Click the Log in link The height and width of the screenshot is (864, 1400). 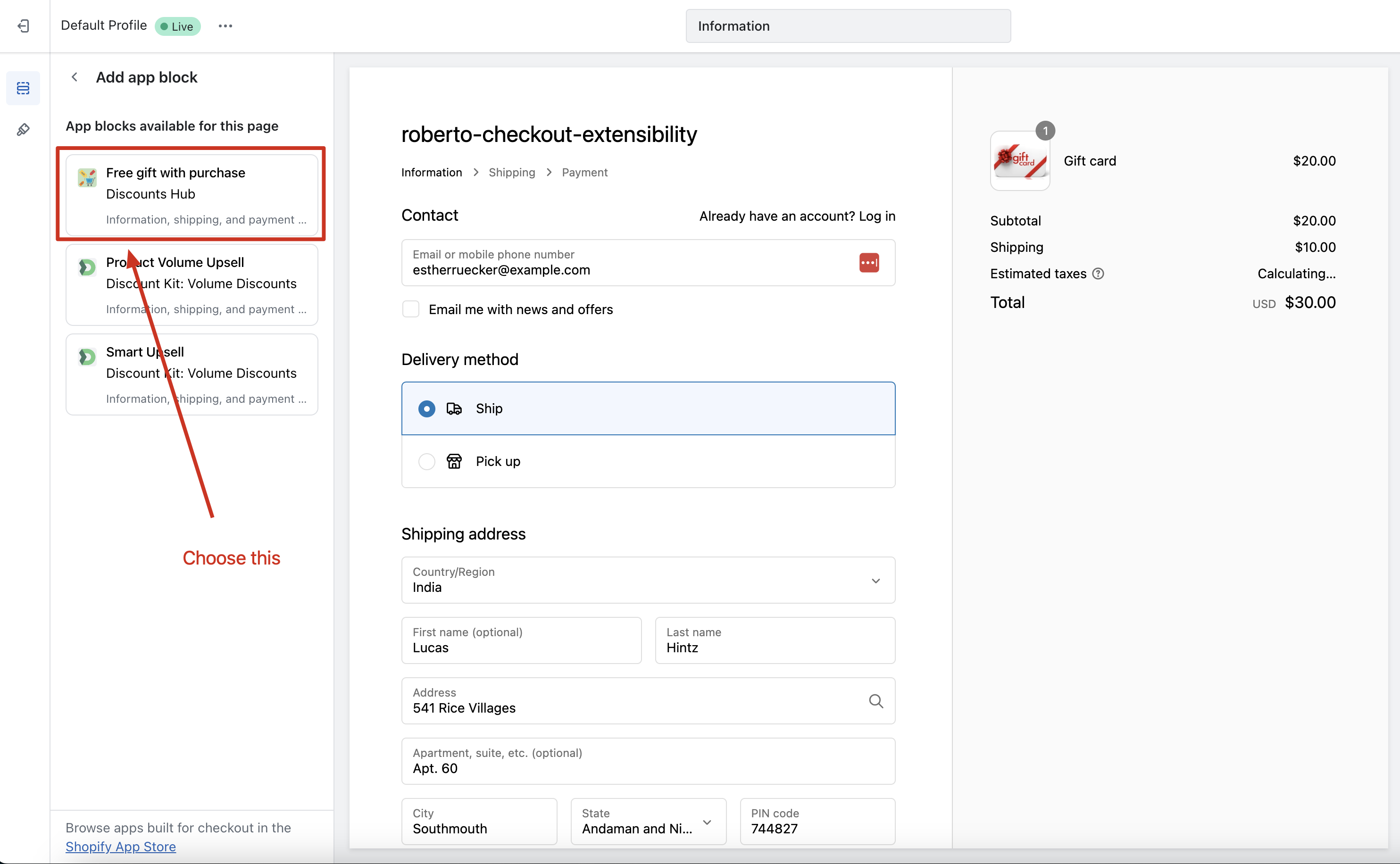pos(876,216)
